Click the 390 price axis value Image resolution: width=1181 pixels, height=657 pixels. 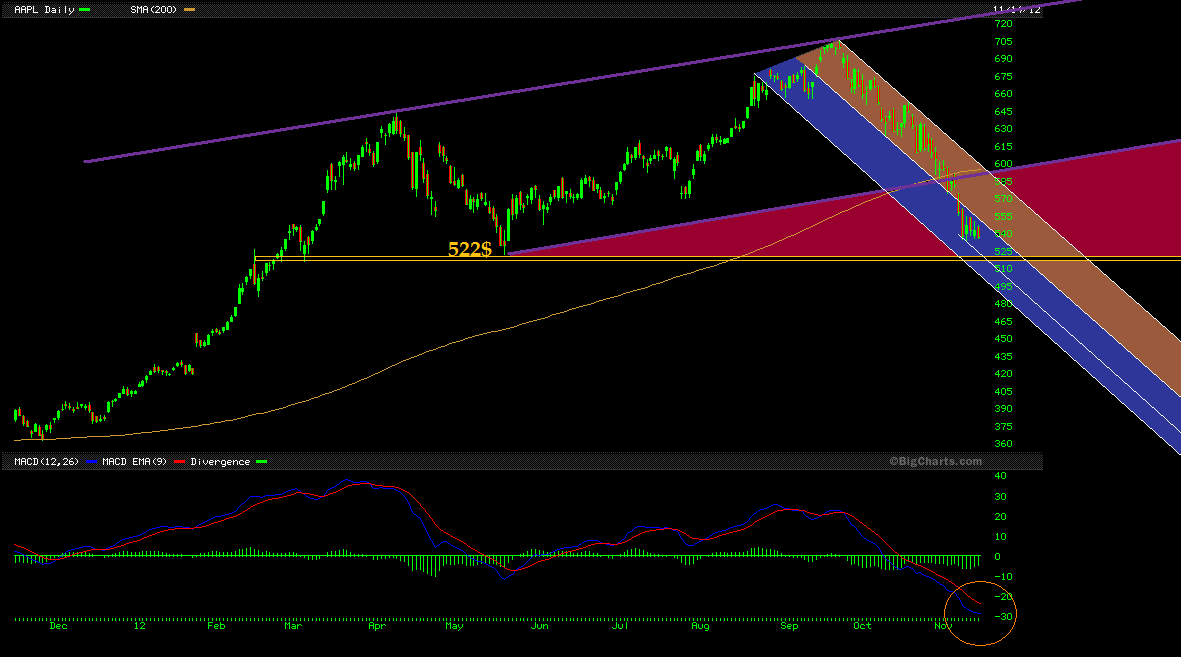click(x=1003, y=409)
